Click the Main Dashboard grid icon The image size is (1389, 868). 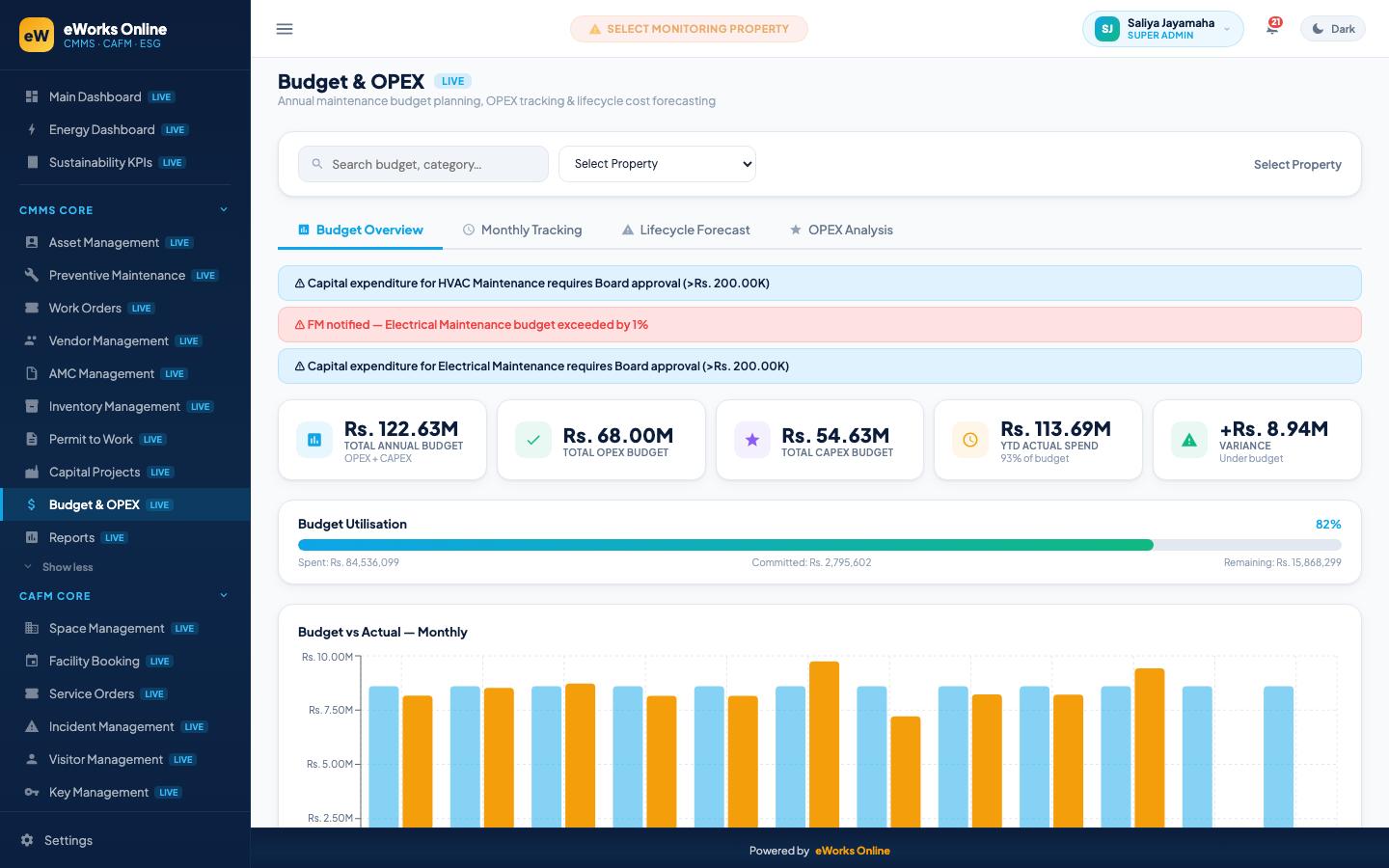(32, 96)
